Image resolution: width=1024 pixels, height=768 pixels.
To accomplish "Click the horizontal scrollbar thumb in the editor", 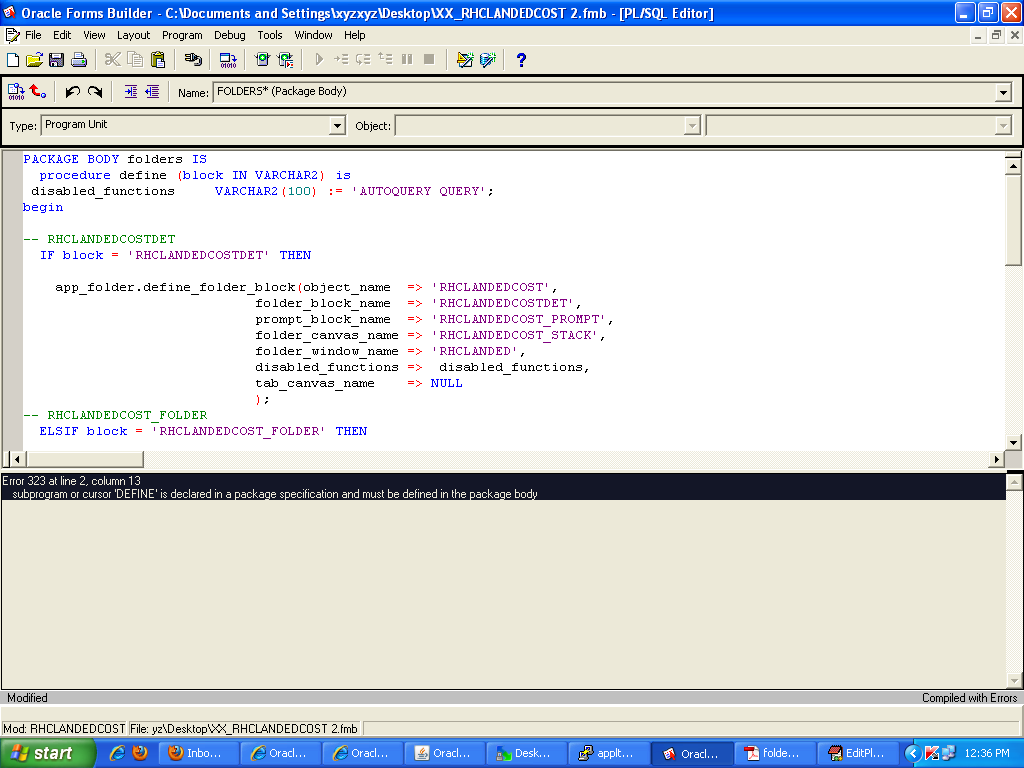I will point(84,459).
